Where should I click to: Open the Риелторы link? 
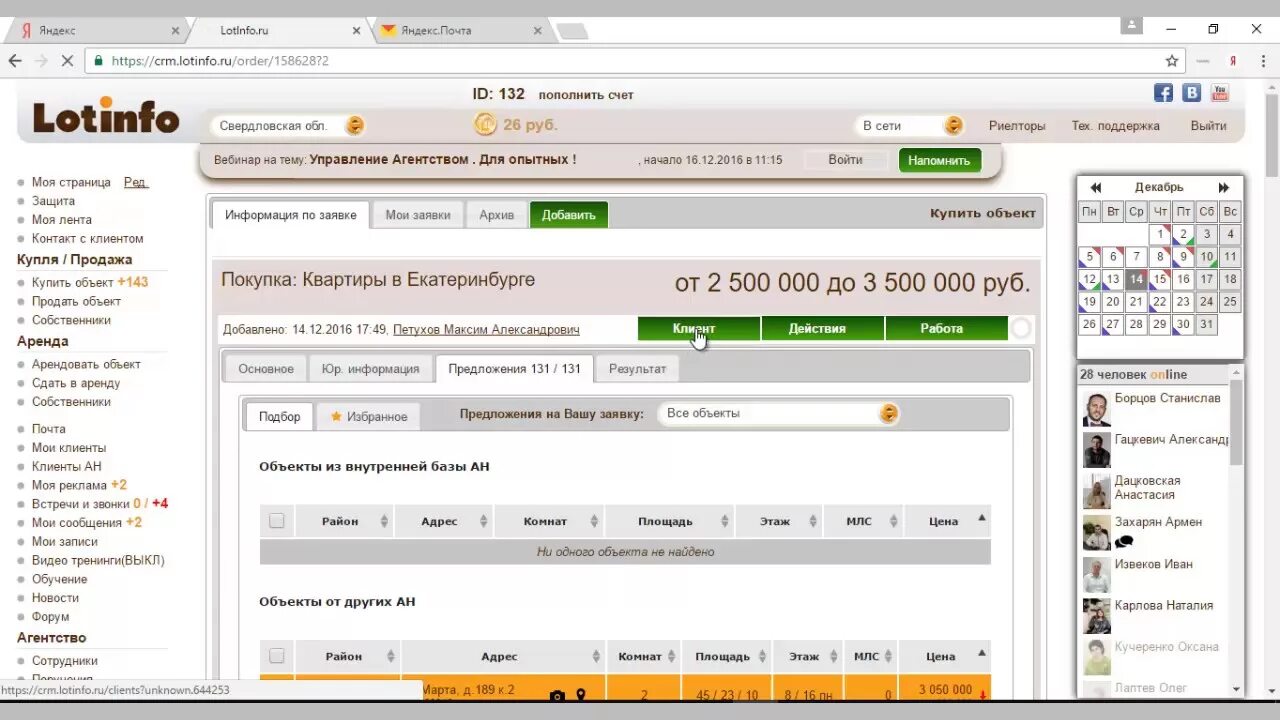[1017, 126]
